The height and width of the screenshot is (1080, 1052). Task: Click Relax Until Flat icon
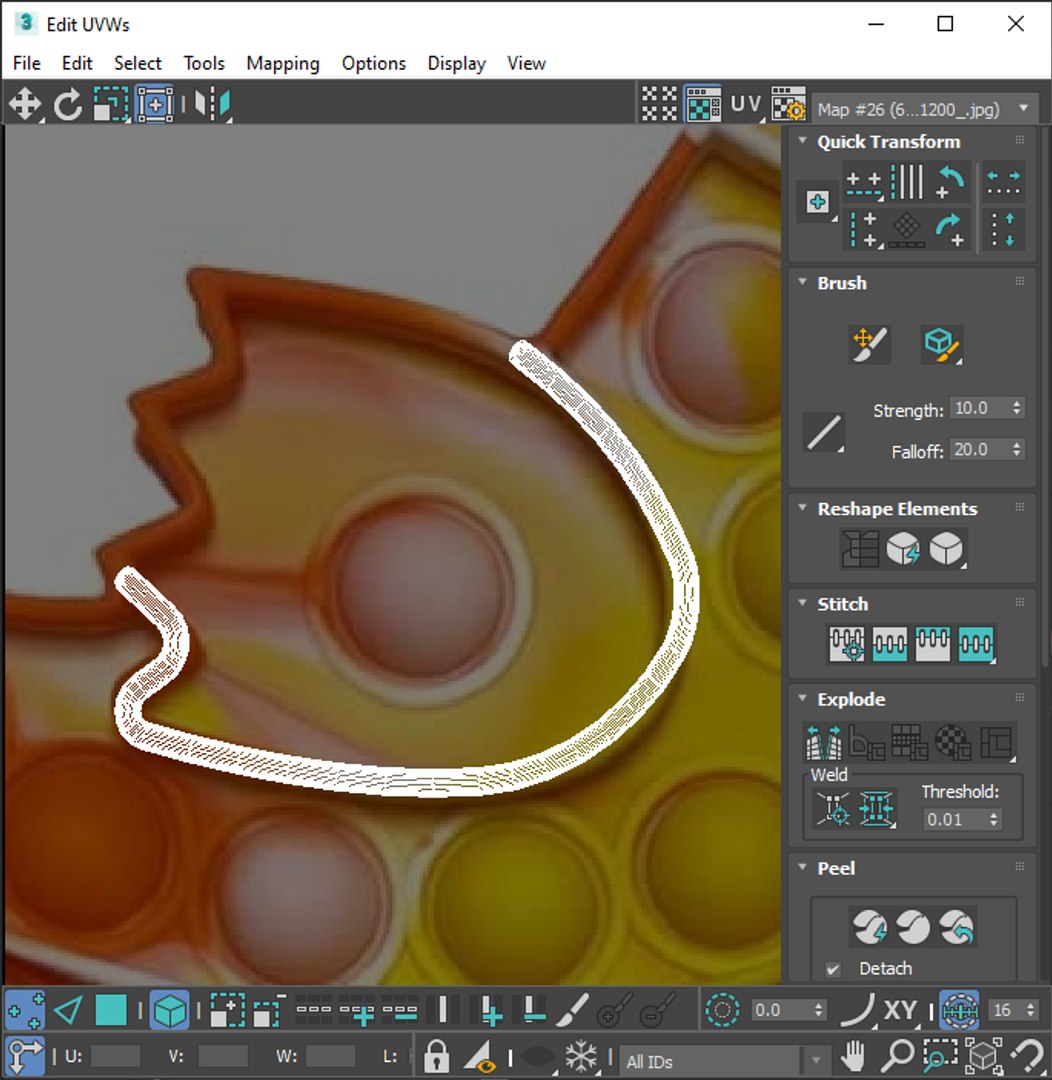(903, 549)
